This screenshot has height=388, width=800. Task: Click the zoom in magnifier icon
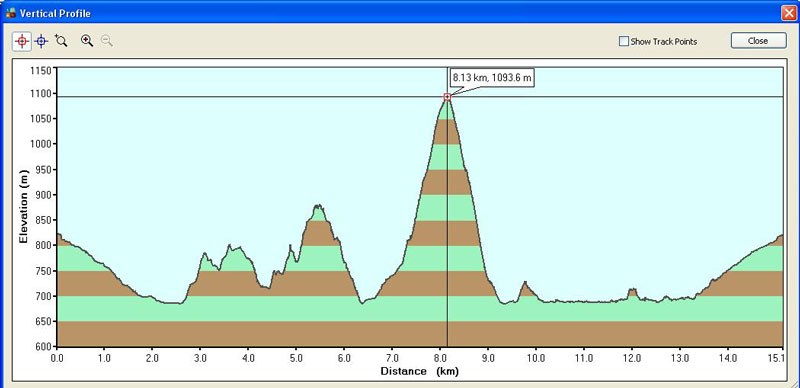pos(87,41)
